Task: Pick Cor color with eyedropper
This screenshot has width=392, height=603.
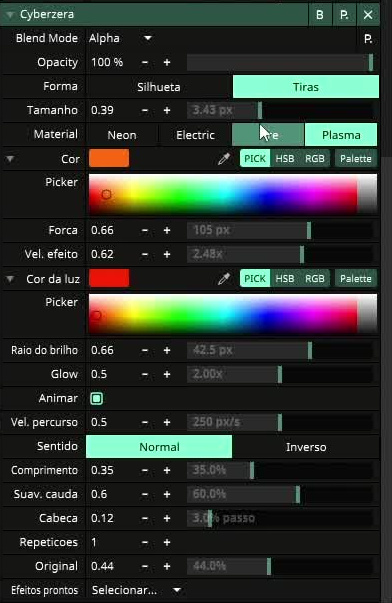Action: click(x=224, y=158)
